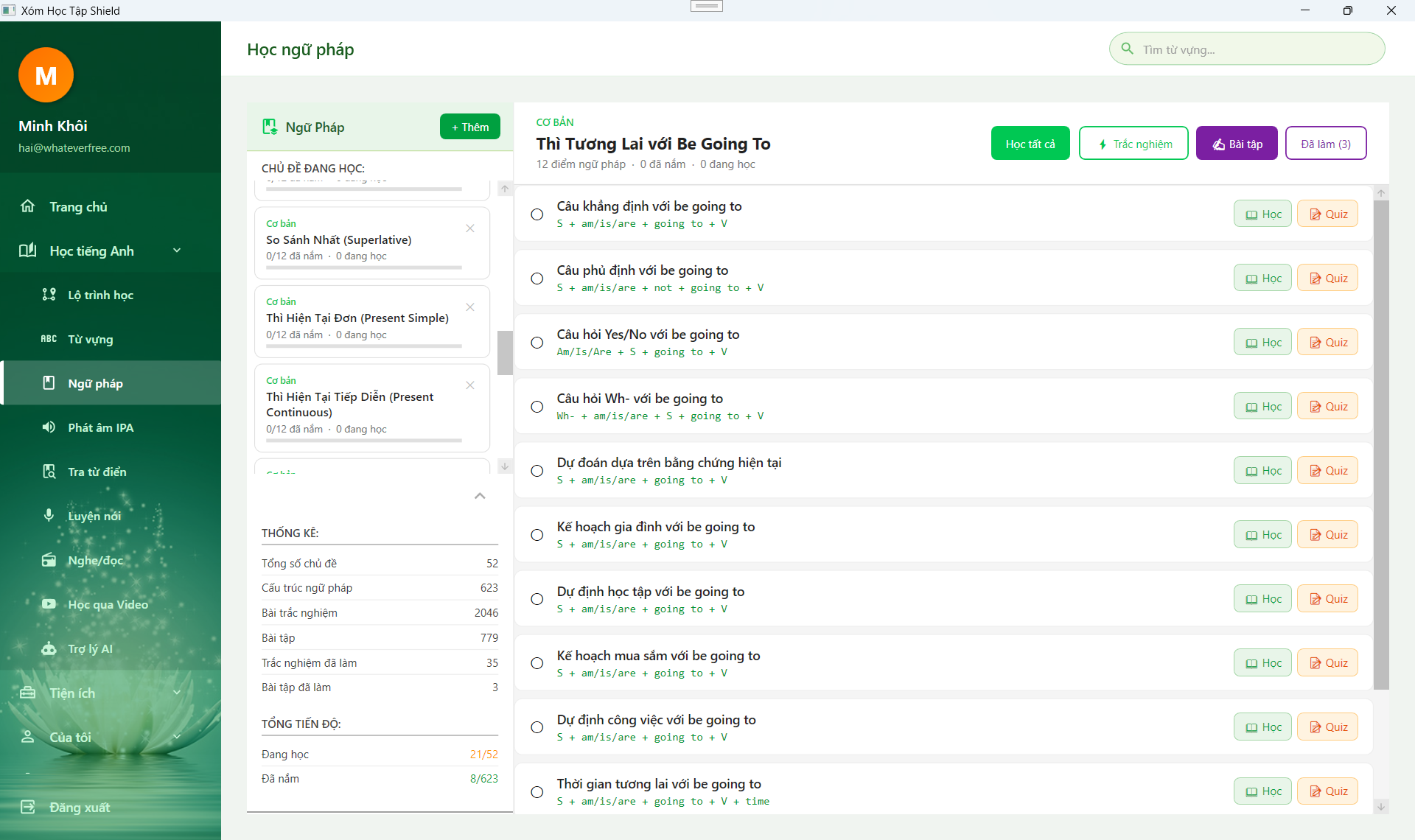This screenshot has width=1415, height=840.
Task: Open Bài tập button
Action: click(1237, 144)
